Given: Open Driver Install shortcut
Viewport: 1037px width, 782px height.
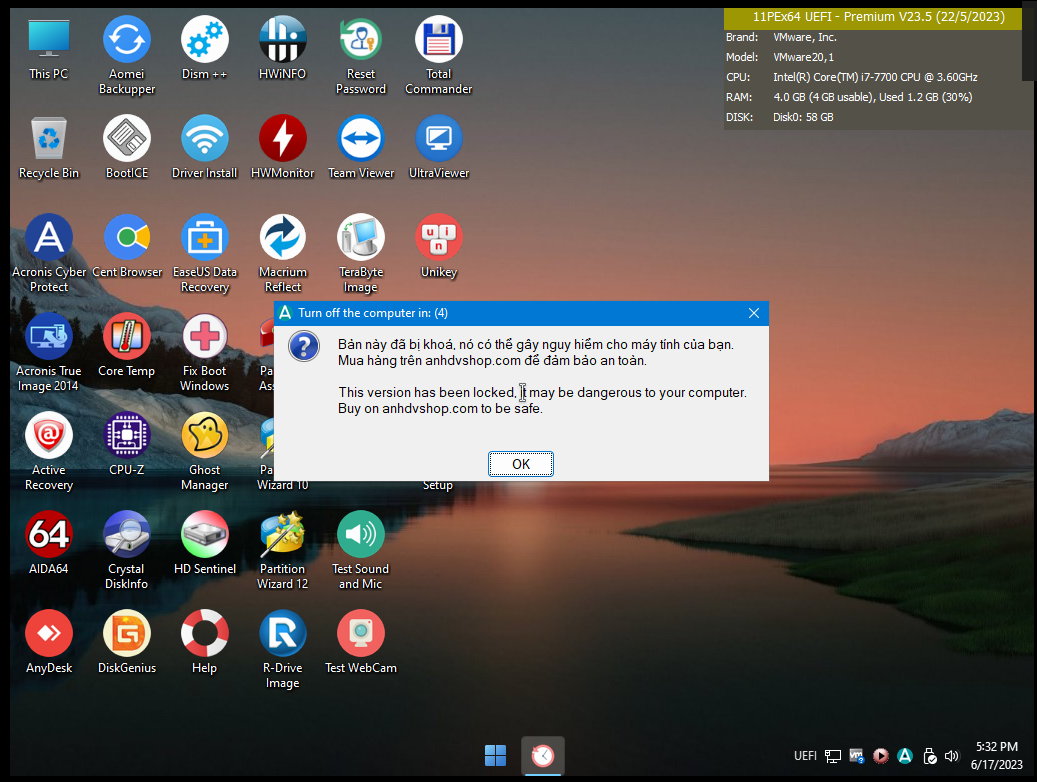Looking at the screenshot, I should [x=204, y=147].
